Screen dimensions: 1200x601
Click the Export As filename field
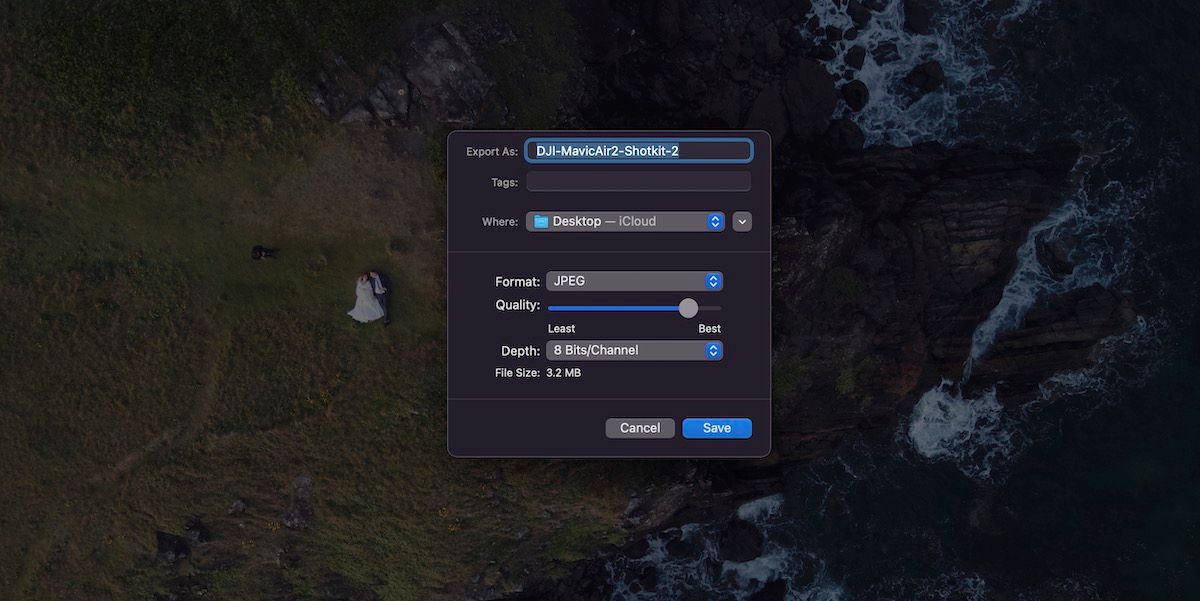(638, 151)
